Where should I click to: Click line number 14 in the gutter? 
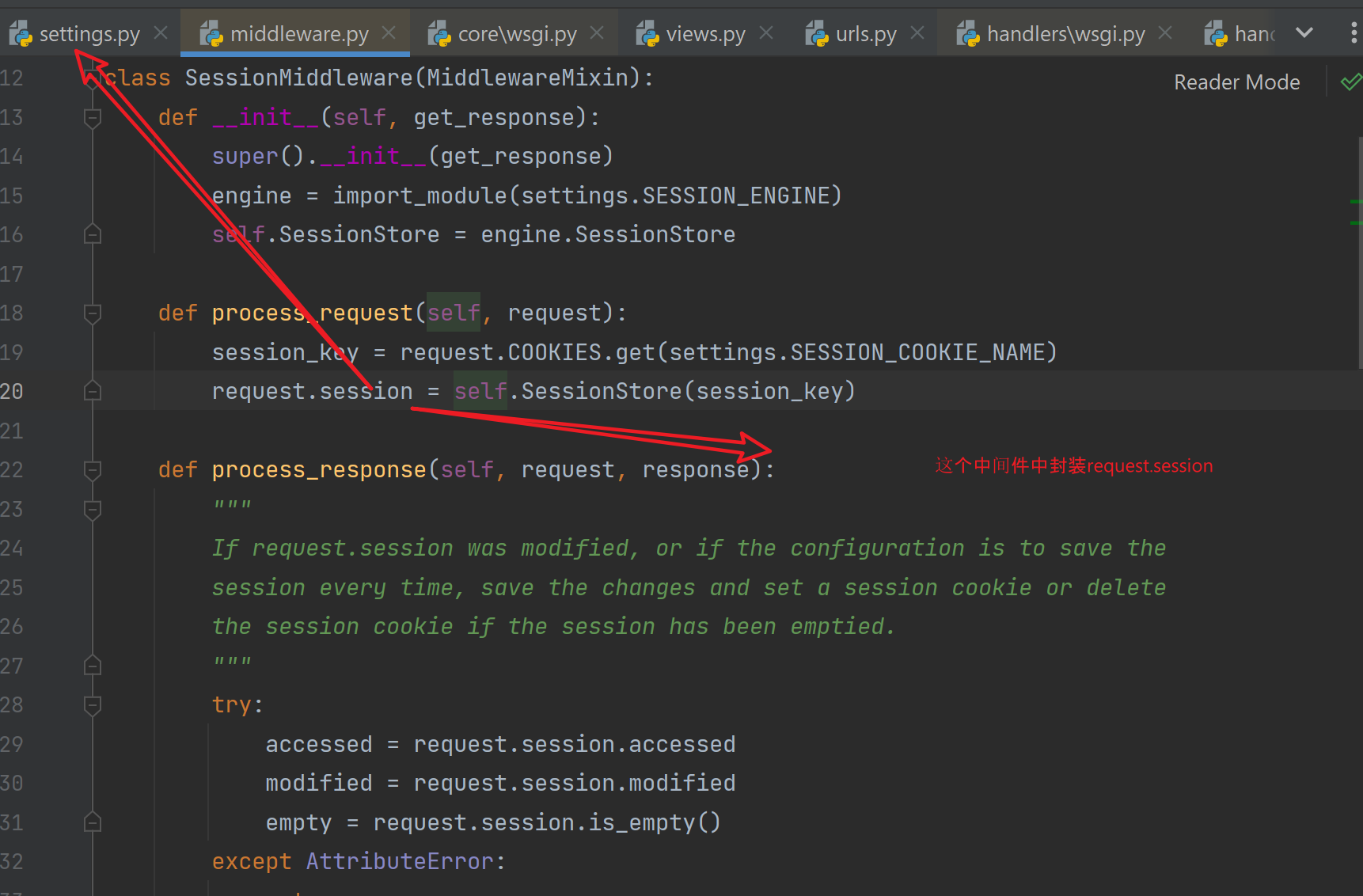(x=12, y=156)
